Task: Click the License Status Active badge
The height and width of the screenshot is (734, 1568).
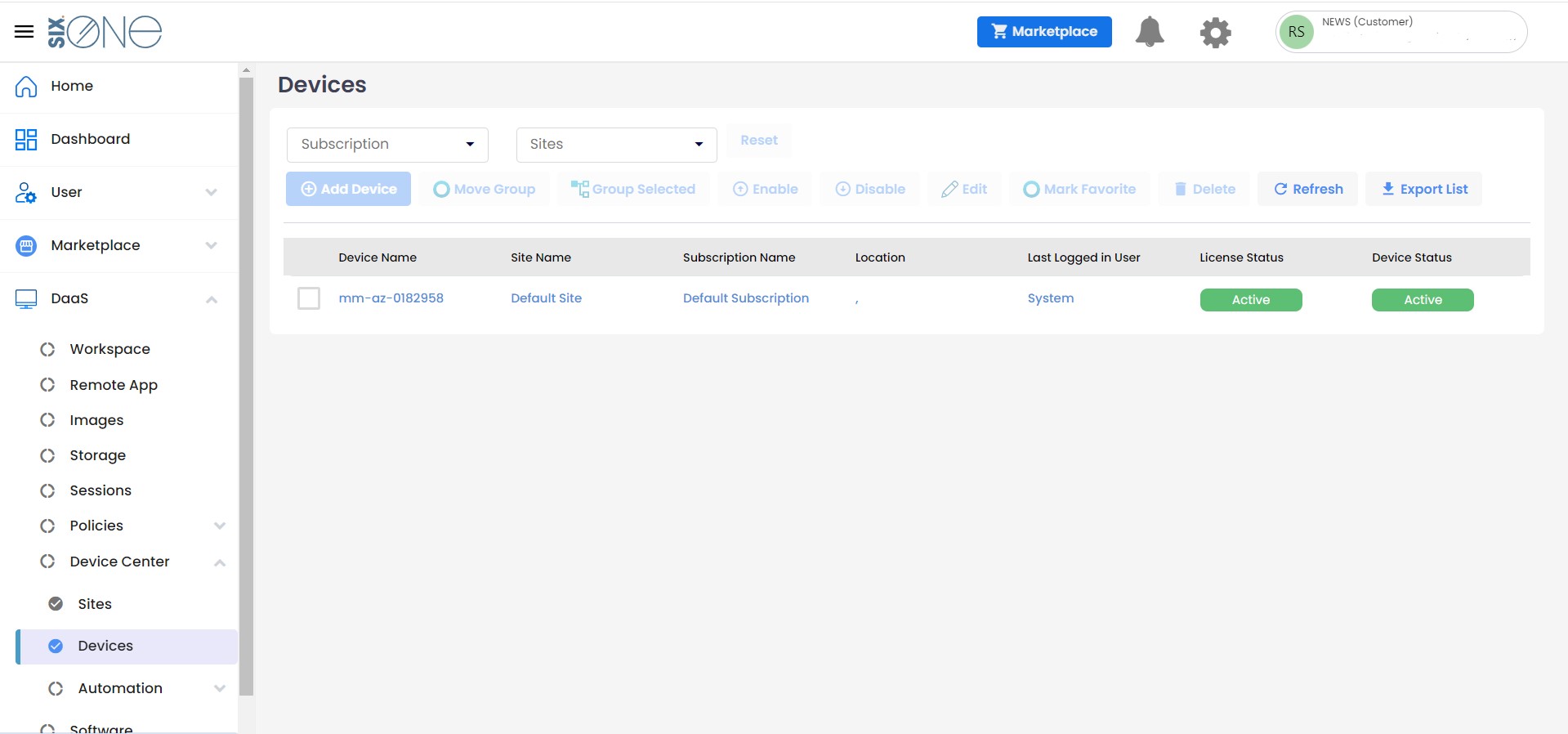Action: click(x=1251, y=300)
